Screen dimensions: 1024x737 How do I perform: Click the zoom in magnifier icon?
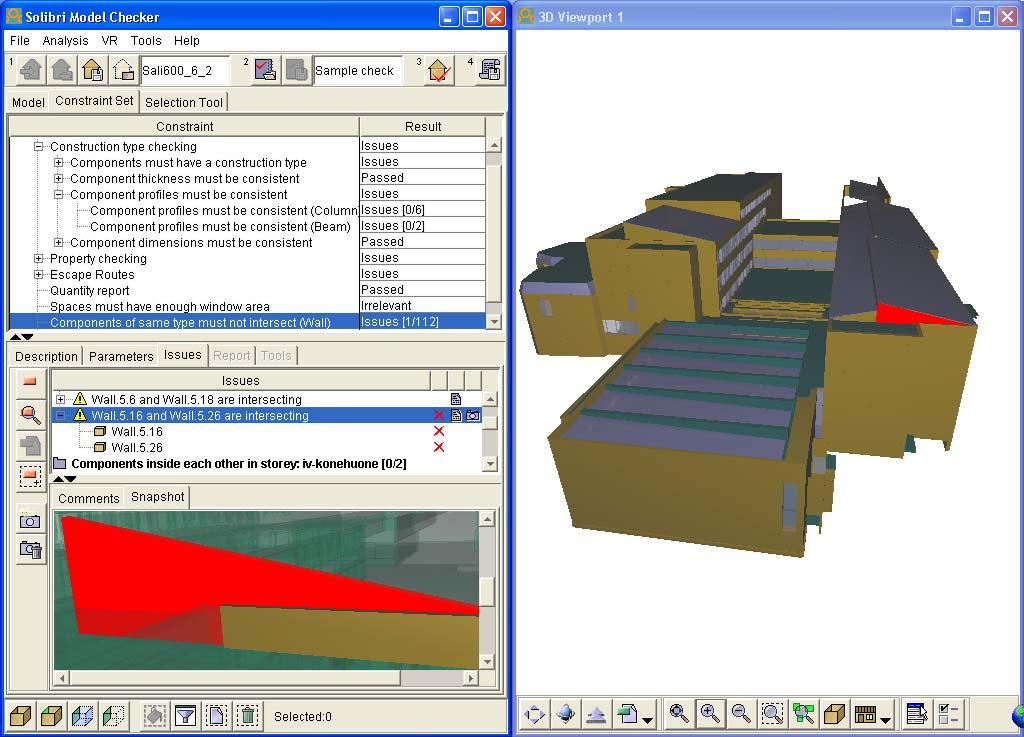pyautogui.click(x=710, y=713)
